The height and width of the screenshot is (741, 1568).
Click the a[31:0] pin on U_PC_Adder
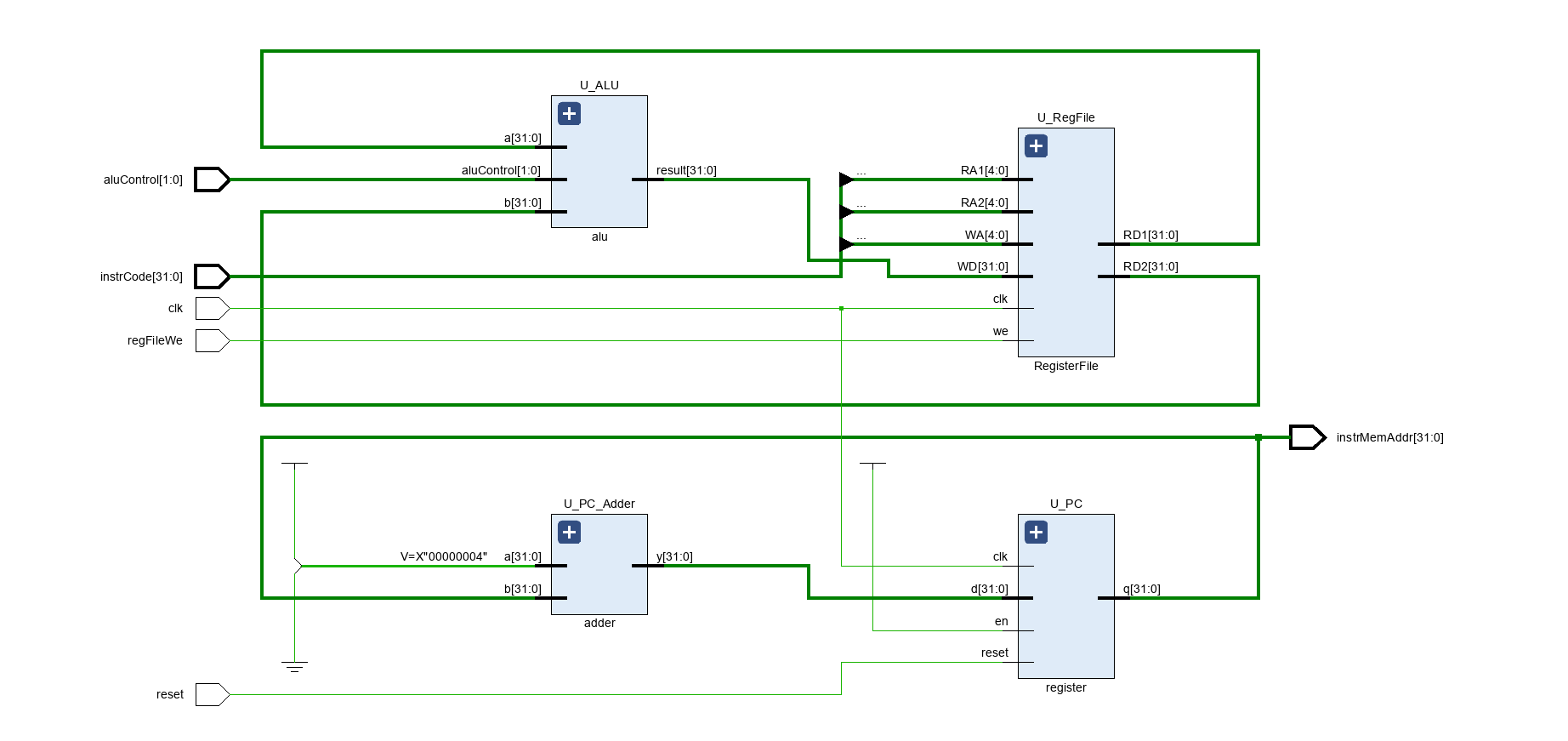coord(523,556)
